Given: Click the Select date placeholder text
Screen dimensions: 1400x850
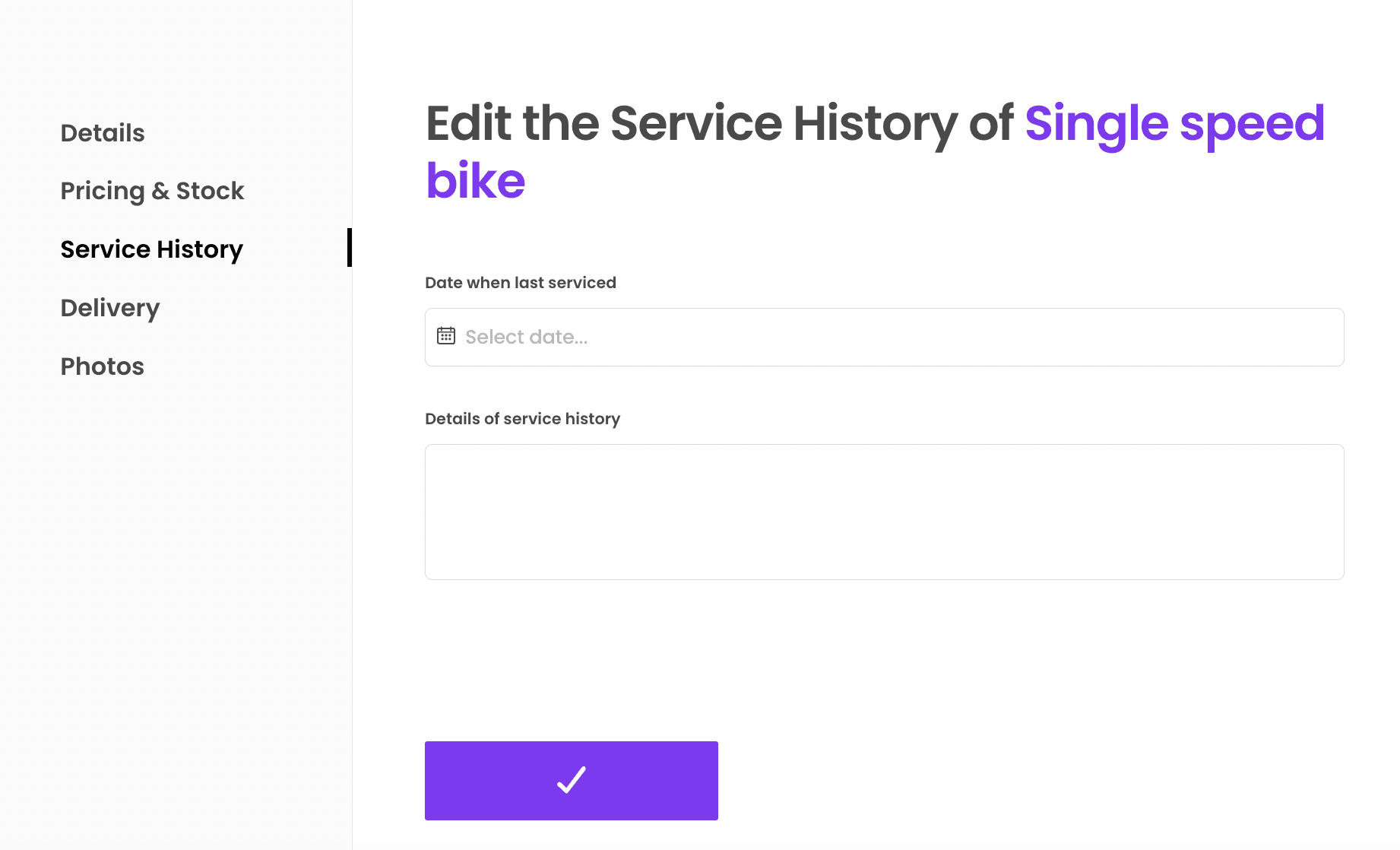Looking at the screenshot, I should [526, 337].
